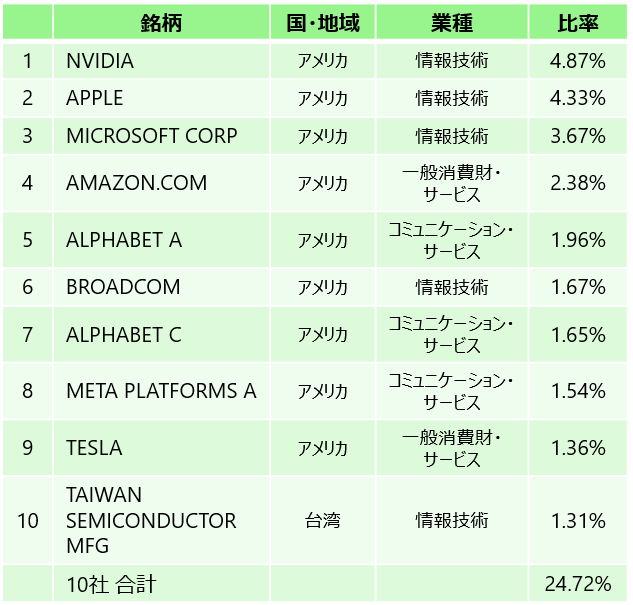Click TAIWAN SEMICONDUCTOR MFG stock name
The height and width of the screenshot is (605, 633).
[151, 521]
